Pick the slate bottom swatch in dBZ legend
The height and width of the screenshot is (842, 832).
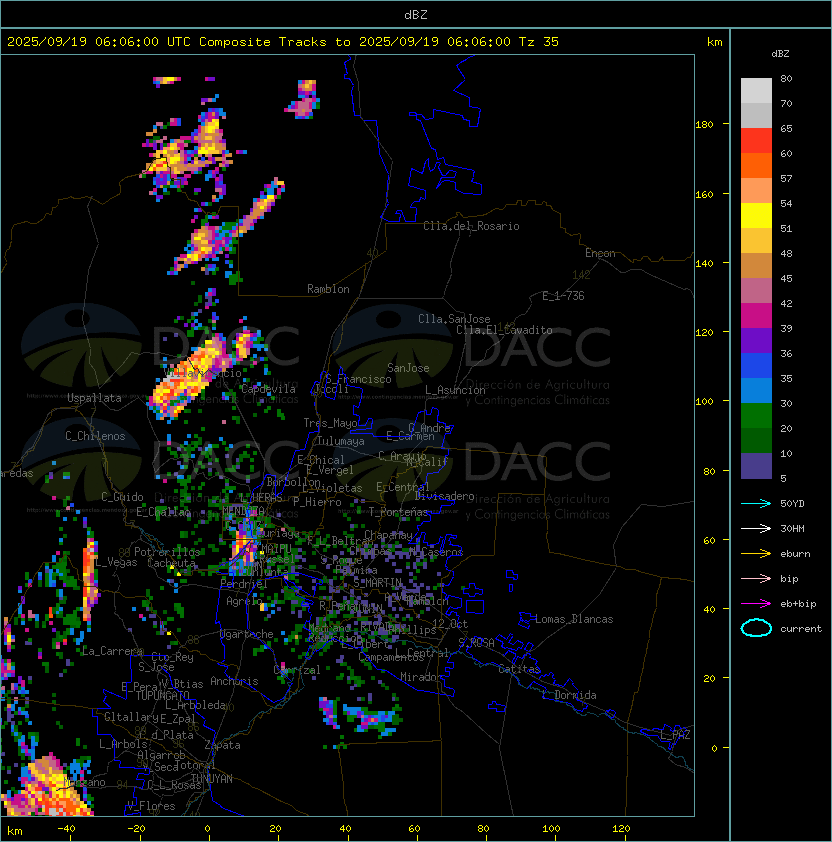(756, 466)
